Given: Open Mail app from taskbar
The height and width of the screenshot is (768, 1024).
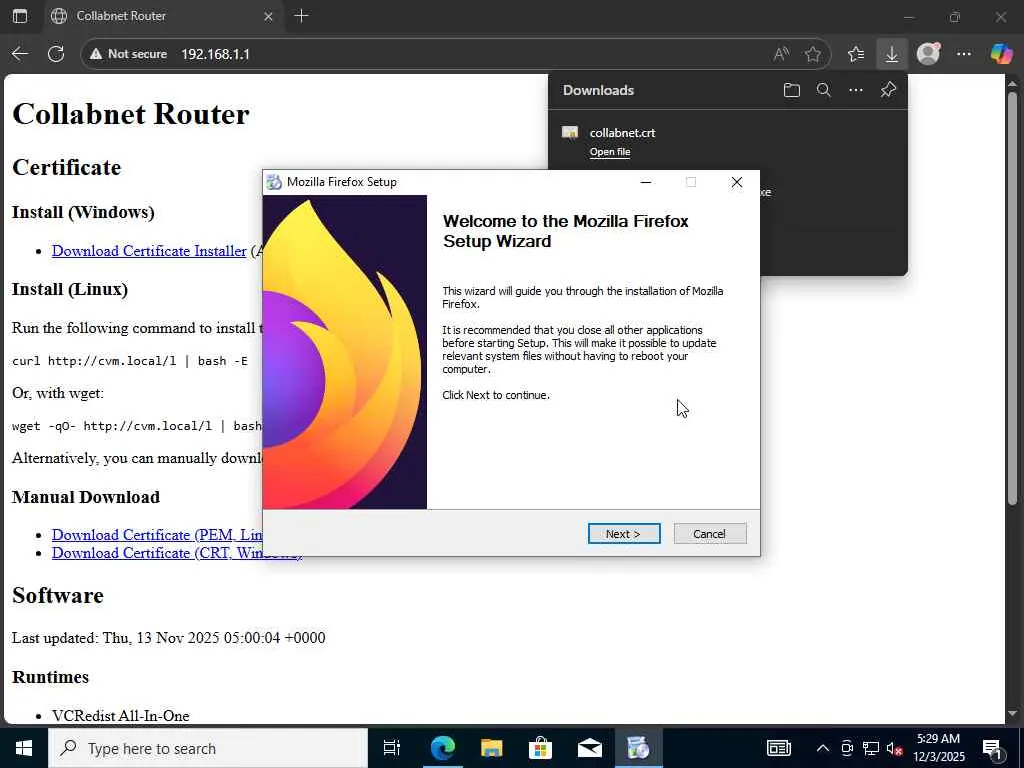Looking at the screenshot, I should click(589, 748).
